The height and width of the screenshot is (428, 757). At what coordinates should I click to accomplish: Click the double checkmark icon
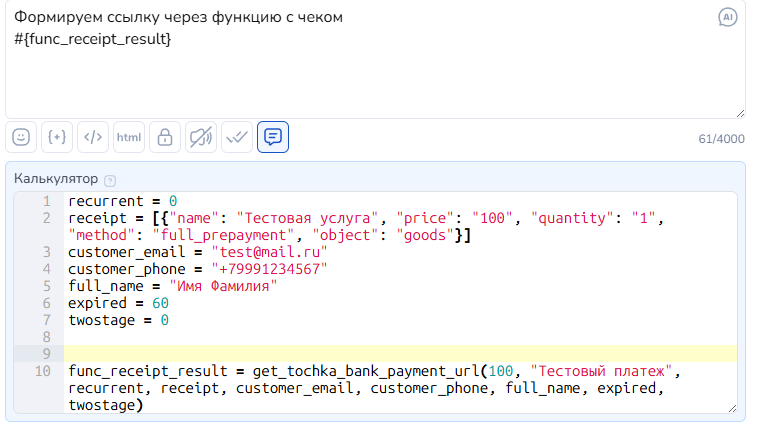pyautogui.click(x=237, y=137)
